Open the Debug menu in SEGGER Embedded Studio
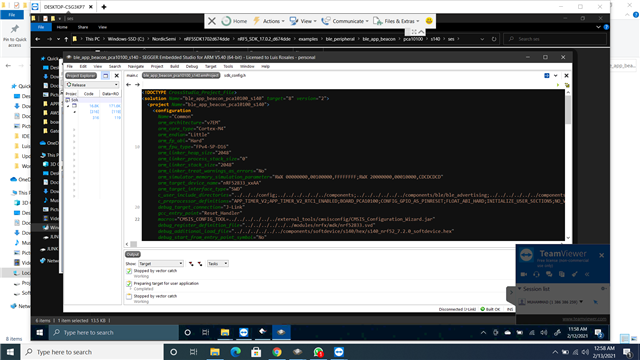This screenshot has width=640, height=360. click(x=191, y=66)
